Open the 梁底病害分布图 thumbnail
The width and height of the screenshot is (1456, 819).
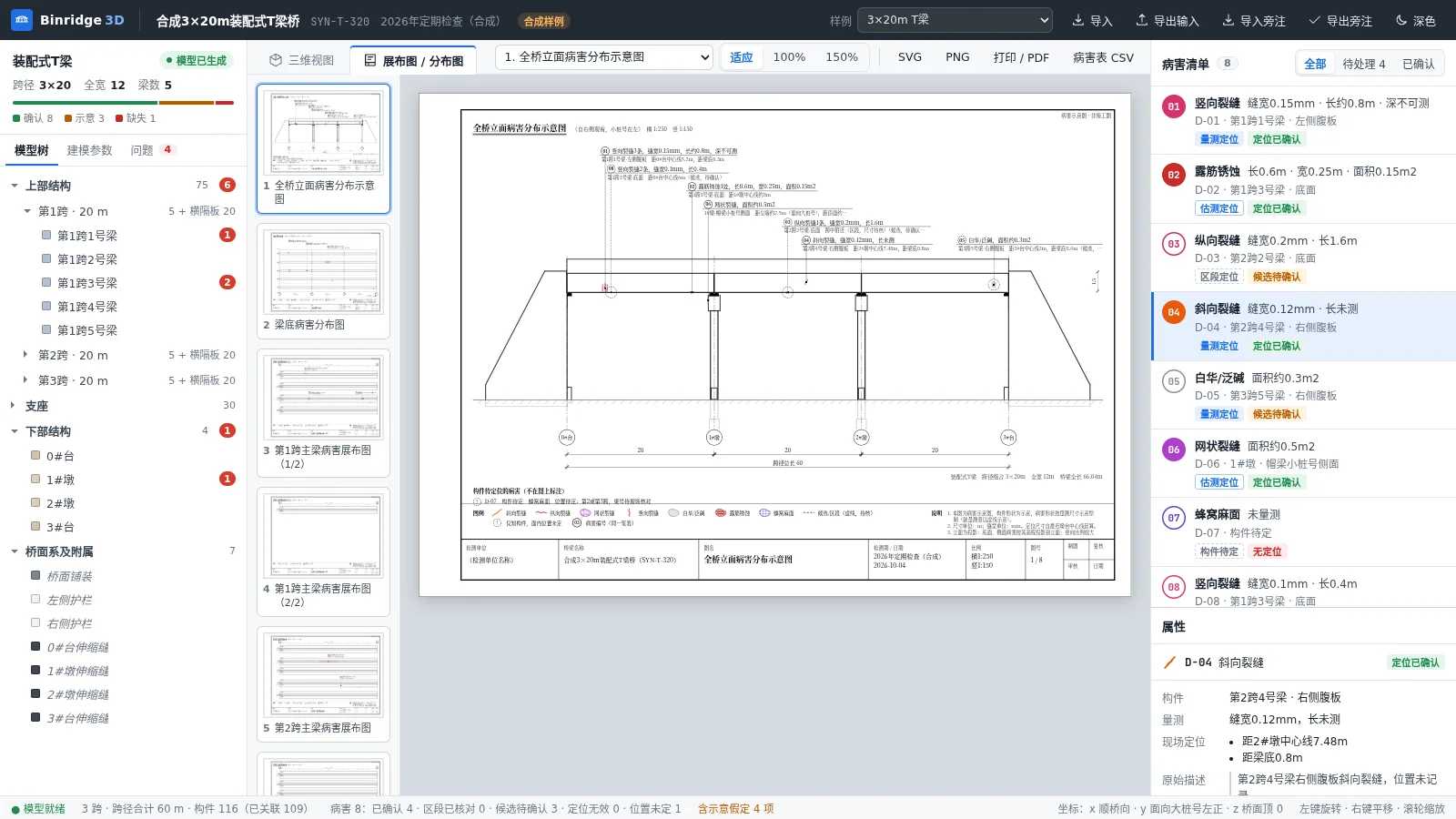tap(324, 280)
